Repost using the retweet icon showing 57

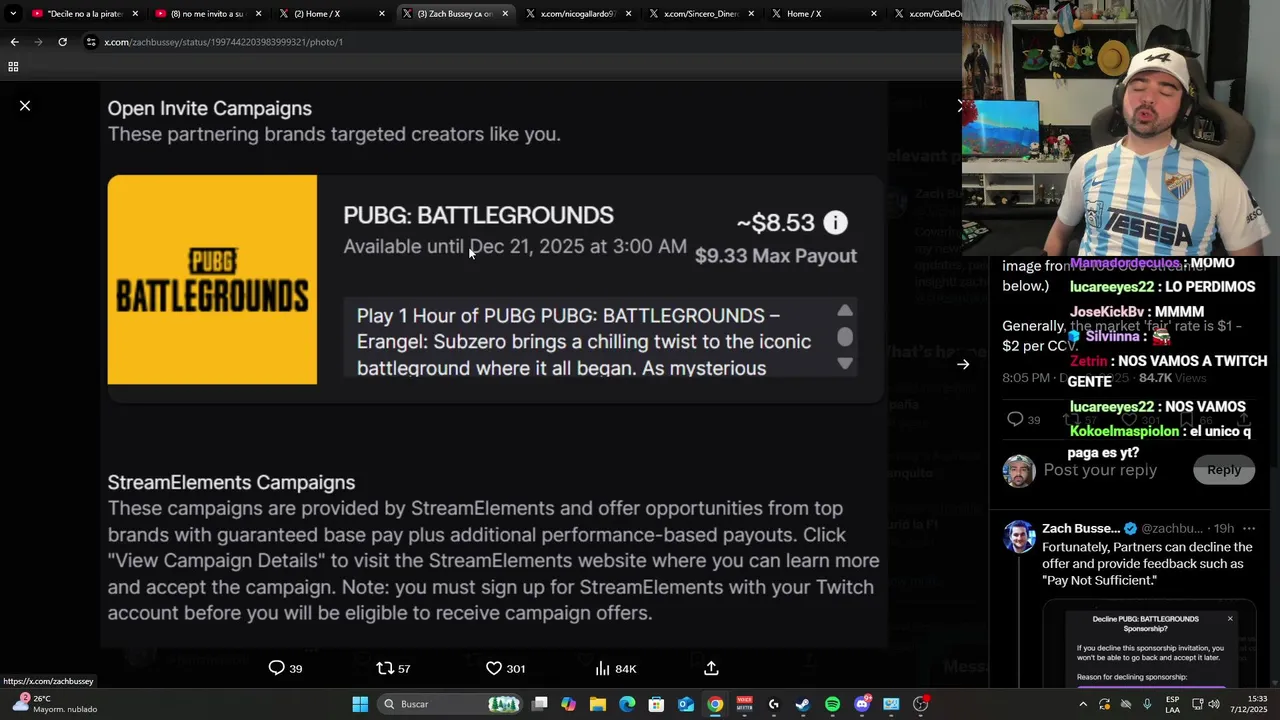[393, 668]
